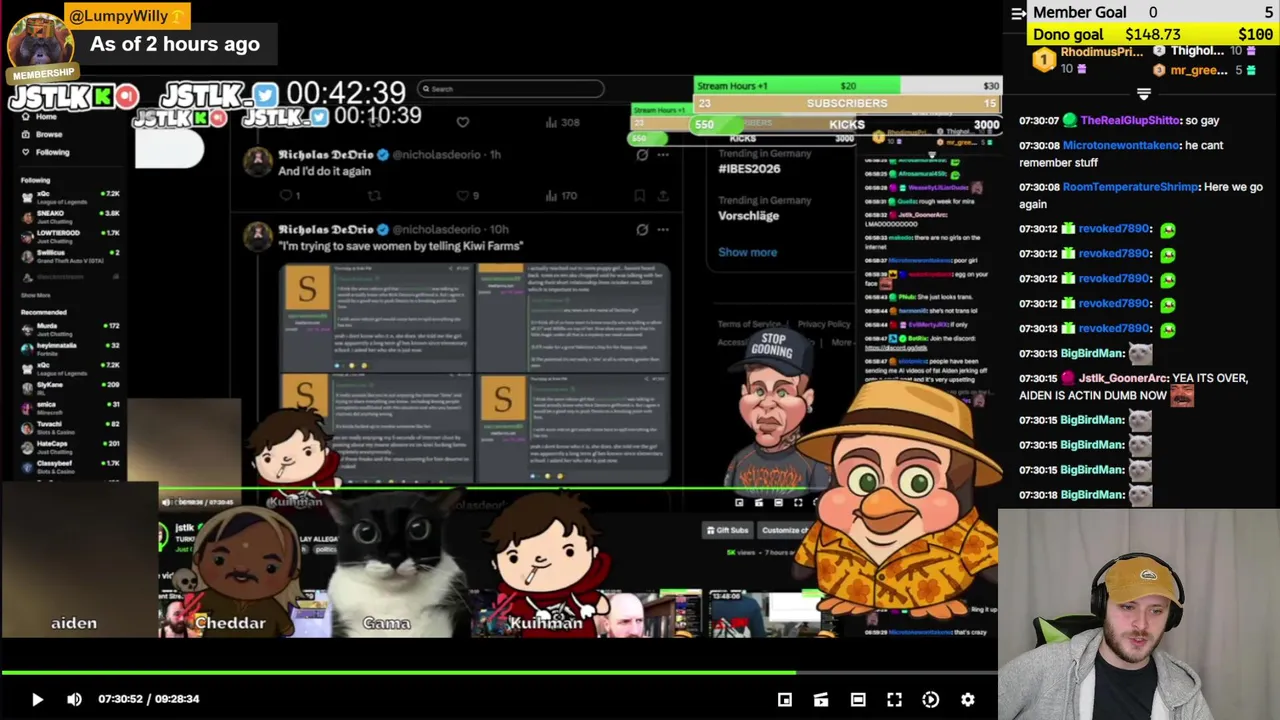Open Thighol... second place gifter entry
1280x720 pixels.
tap(1197, 51)
